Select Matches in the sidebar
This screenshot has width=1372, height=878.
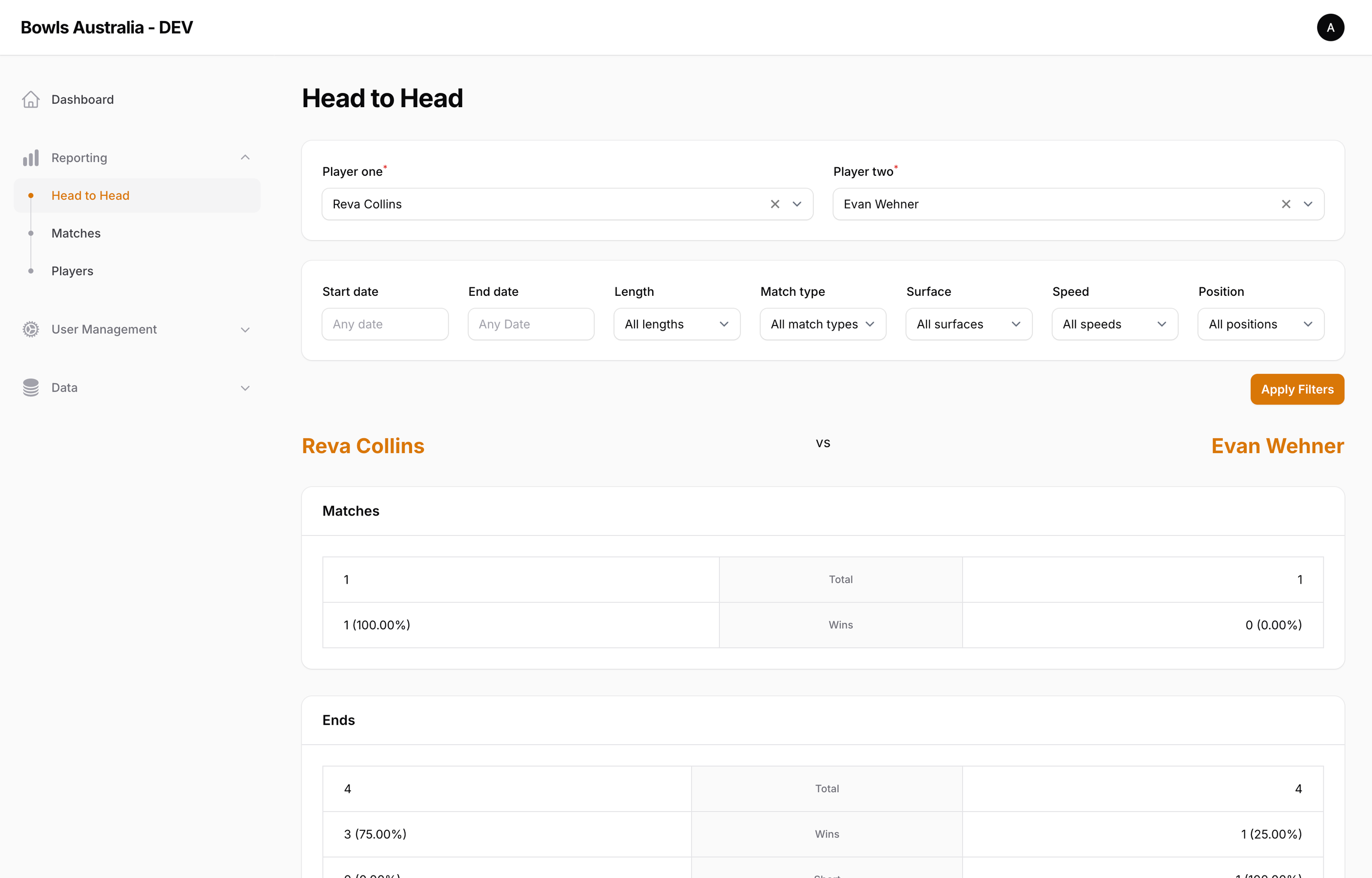[x=75, y=233]
